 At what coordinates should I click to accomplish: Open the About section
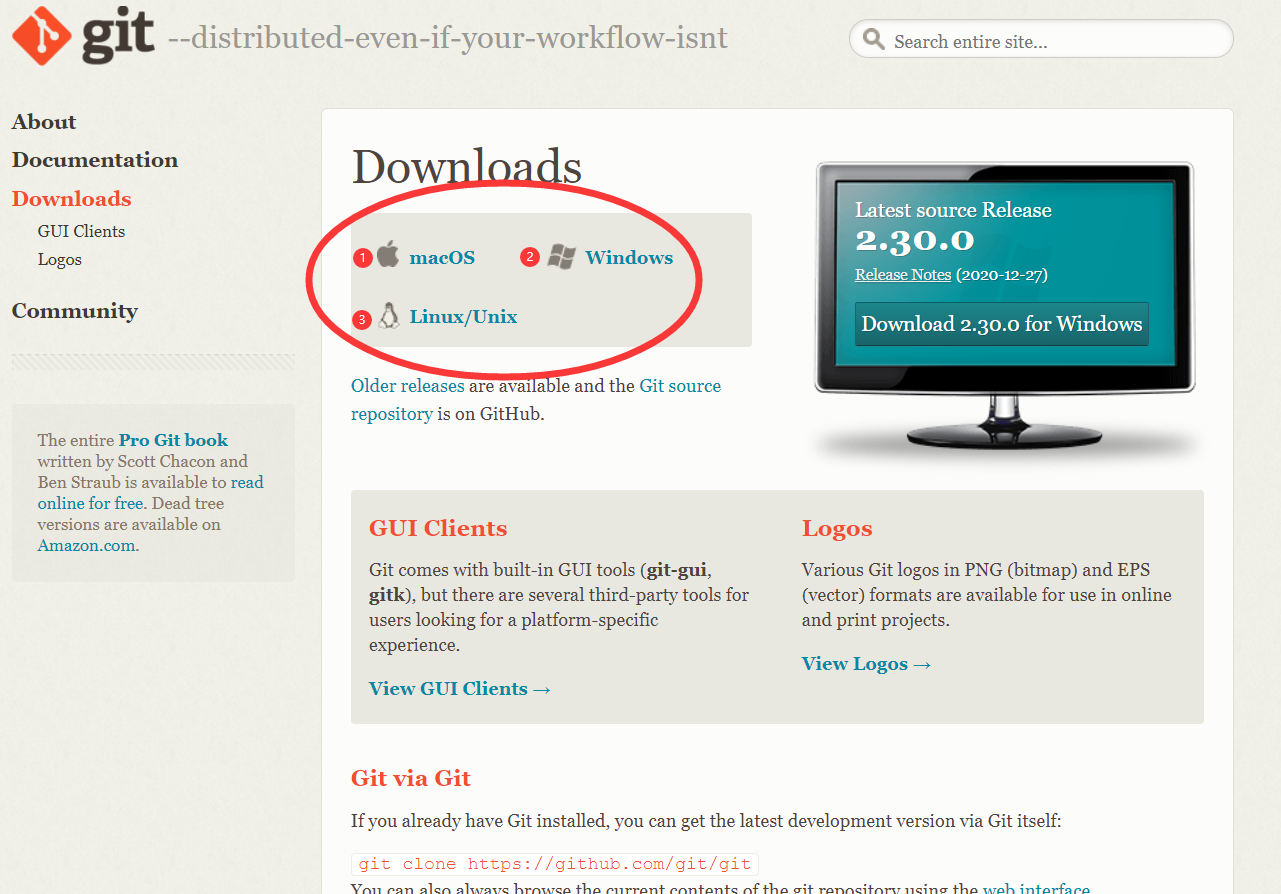pos(44,122)
